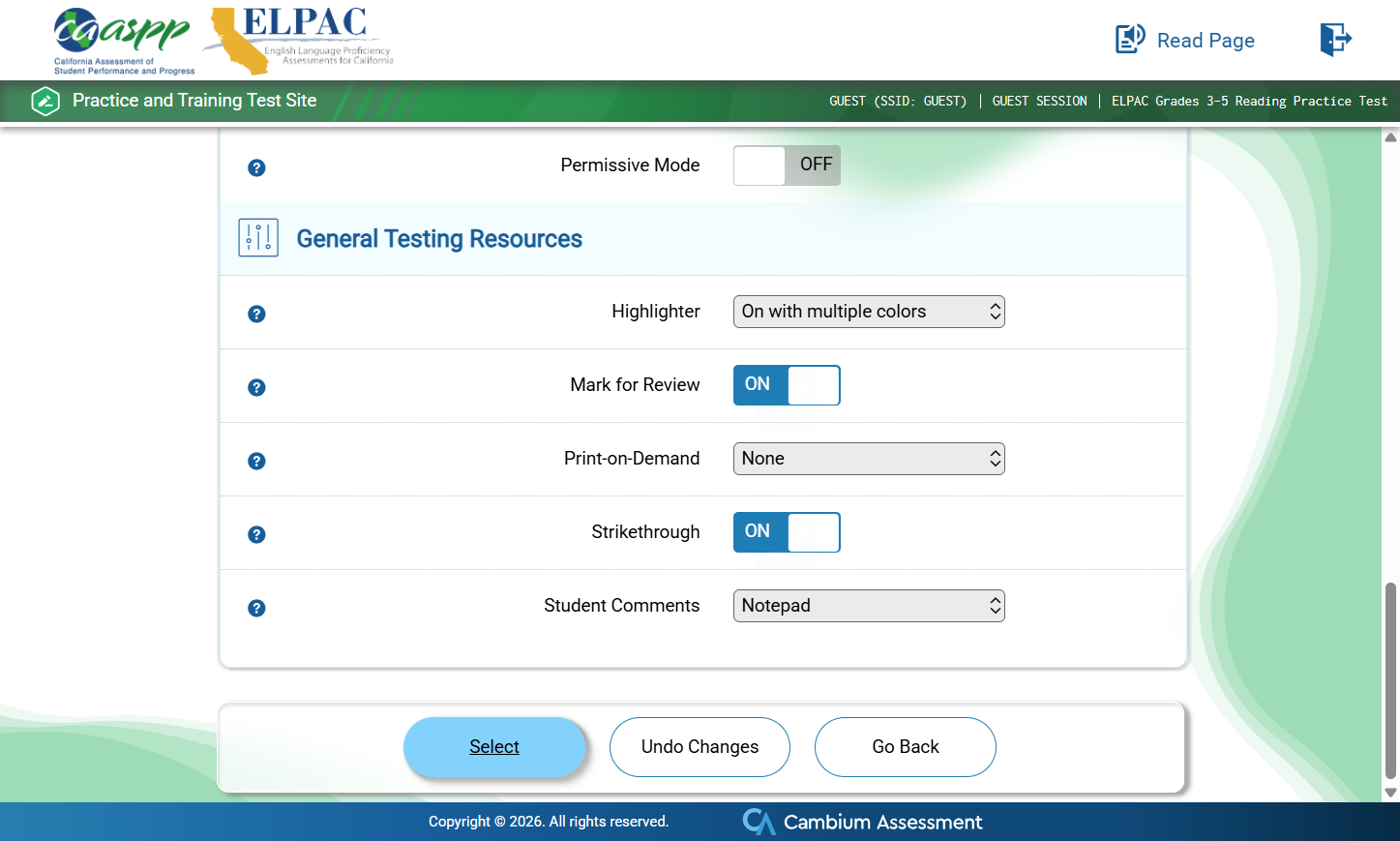Viewport: 1400px width, 841px height.
Task: Open help icon for Highlighter
Action: (x=256, y=314)
